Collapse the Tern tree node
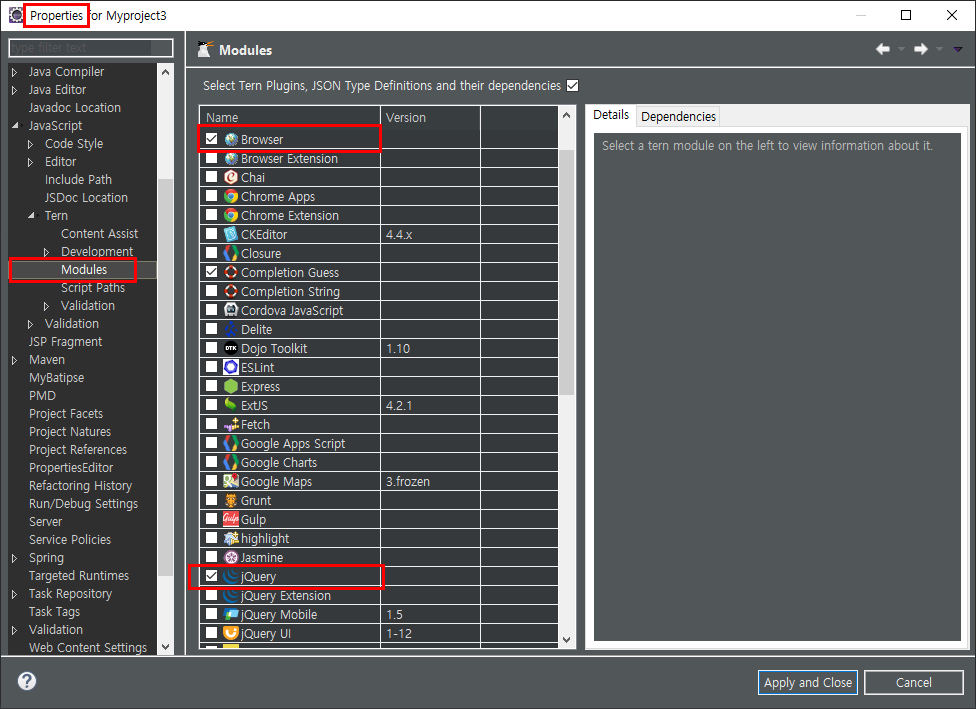976x709 pixels. (31, 216)
